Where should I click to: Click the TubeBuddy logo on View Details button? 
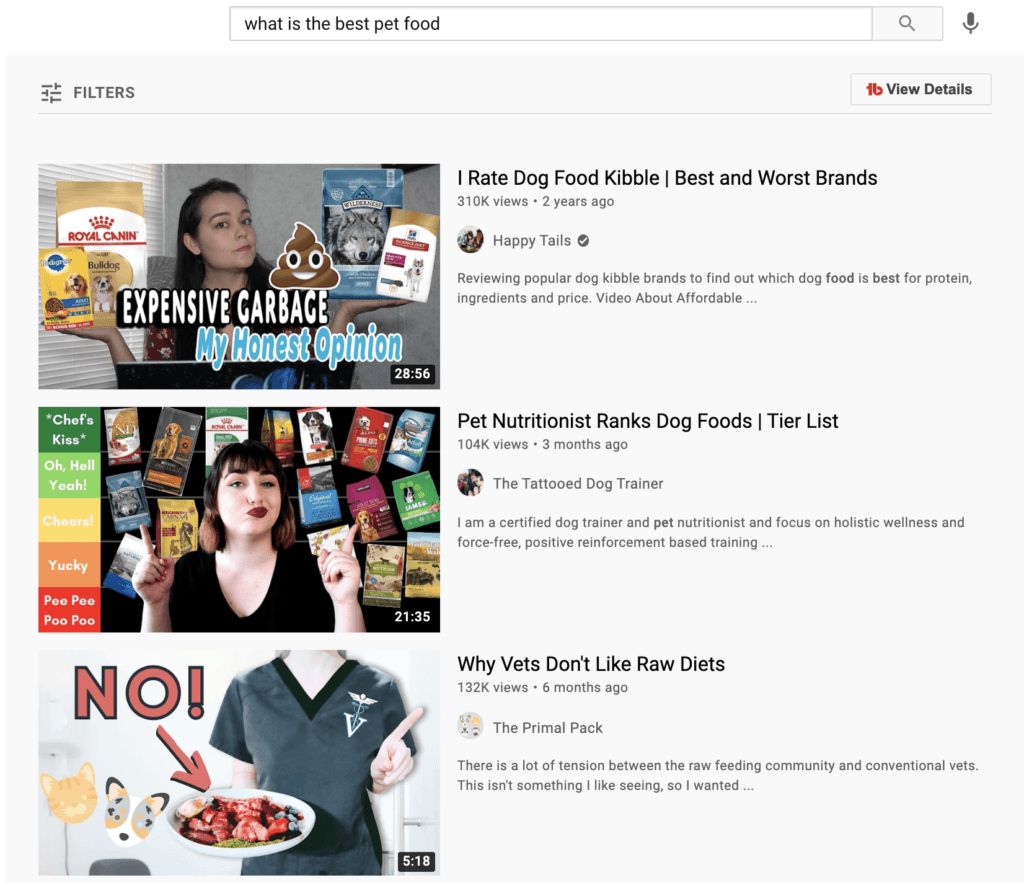[x=874, y=89]
